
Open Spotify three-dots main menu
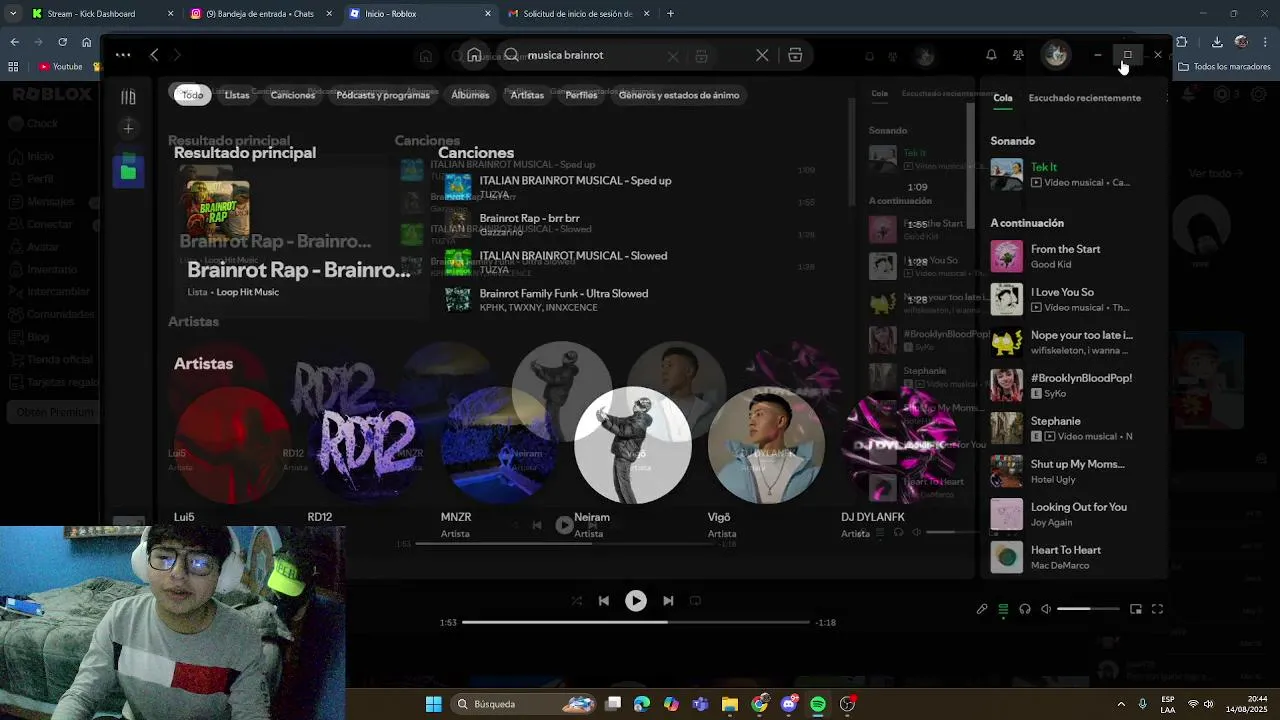(123, 55)
